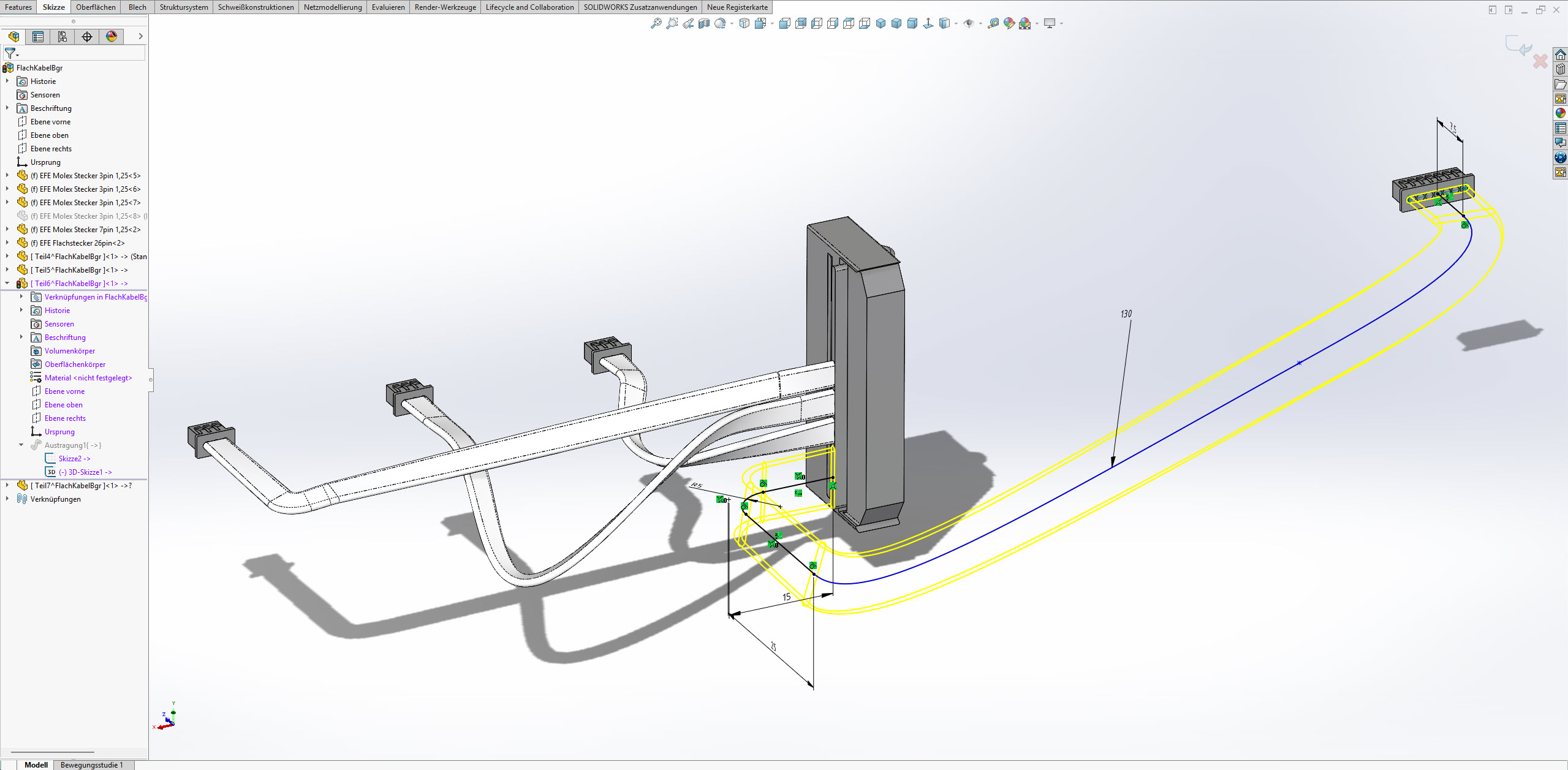Confirm sketch exit corner arrow icon
This screenshot has width=1568, height=770.
[x=1518, y=45]
